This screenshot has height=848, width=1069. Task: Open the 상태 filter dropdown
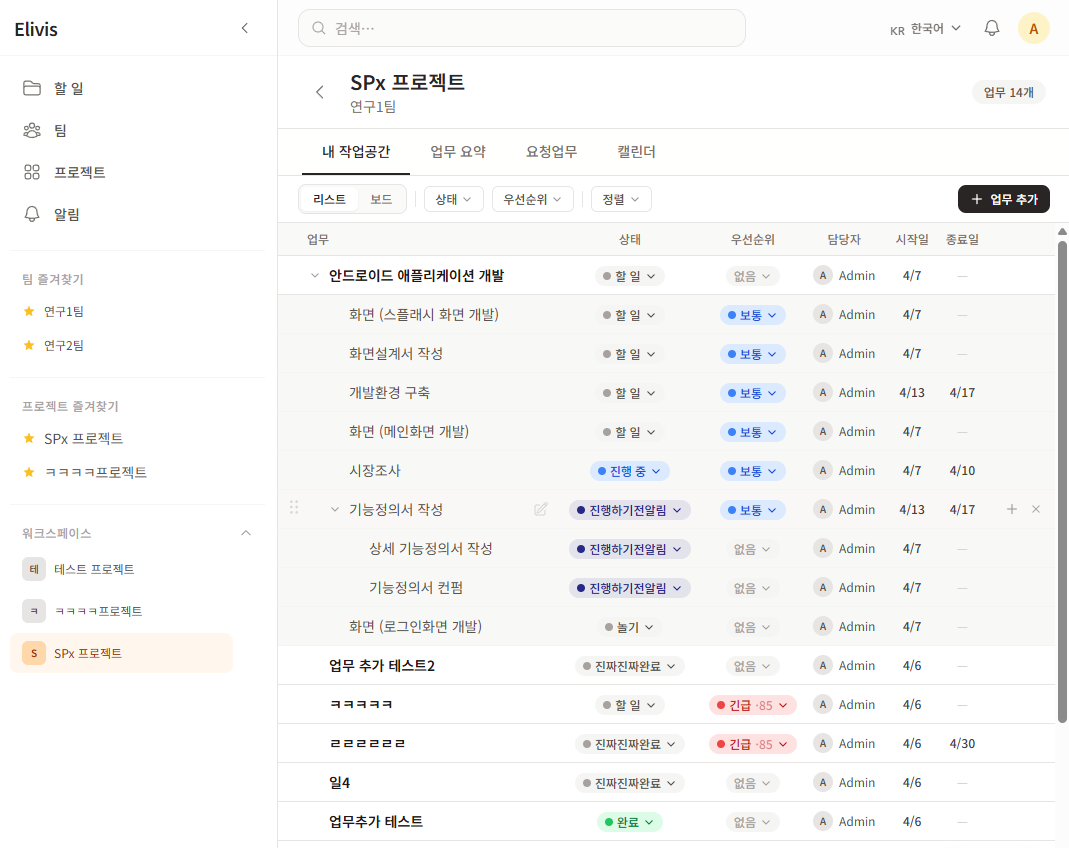(x=453, y=199)
